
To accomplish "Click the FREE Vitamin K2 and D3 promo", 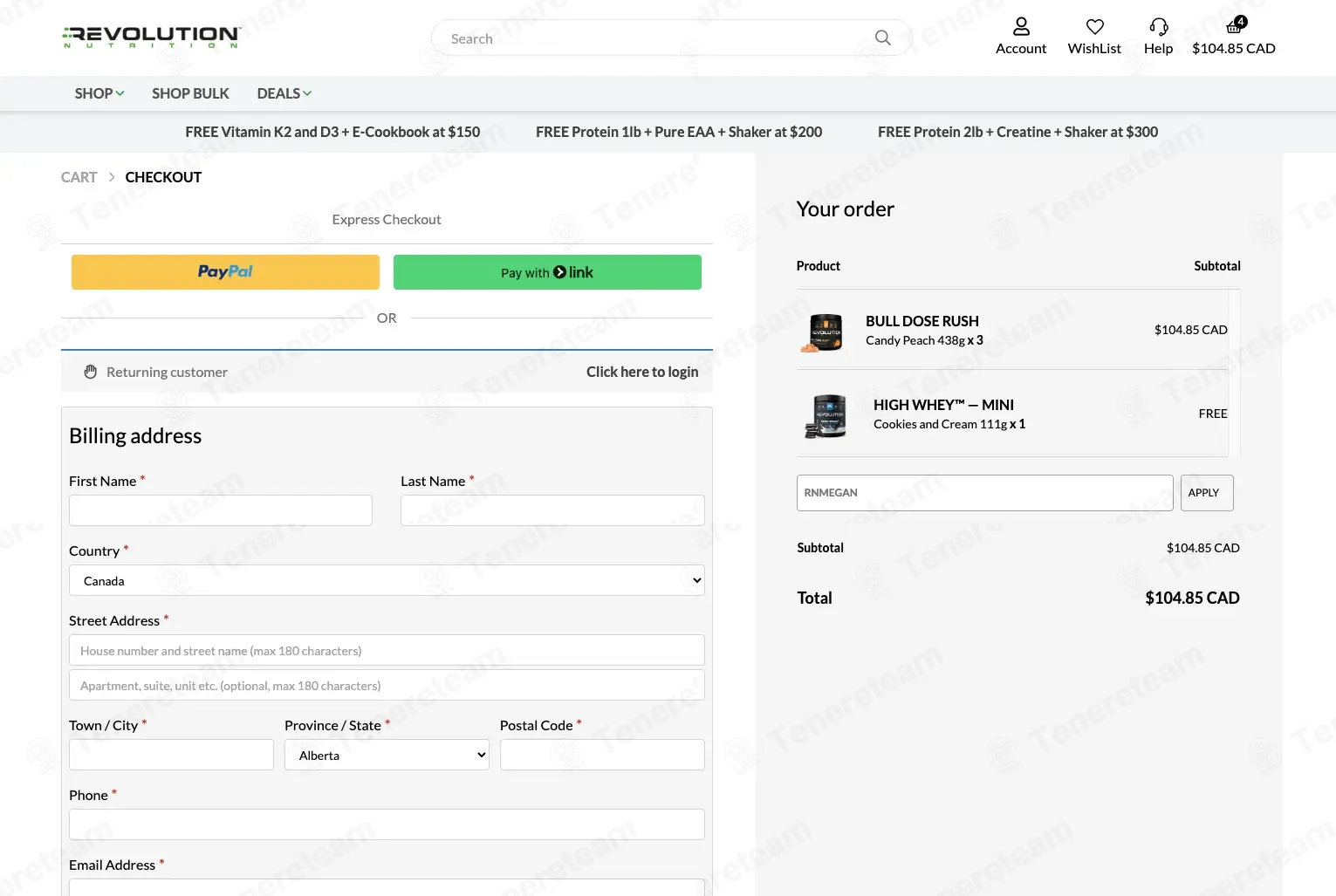I will (x=332, y=132).
